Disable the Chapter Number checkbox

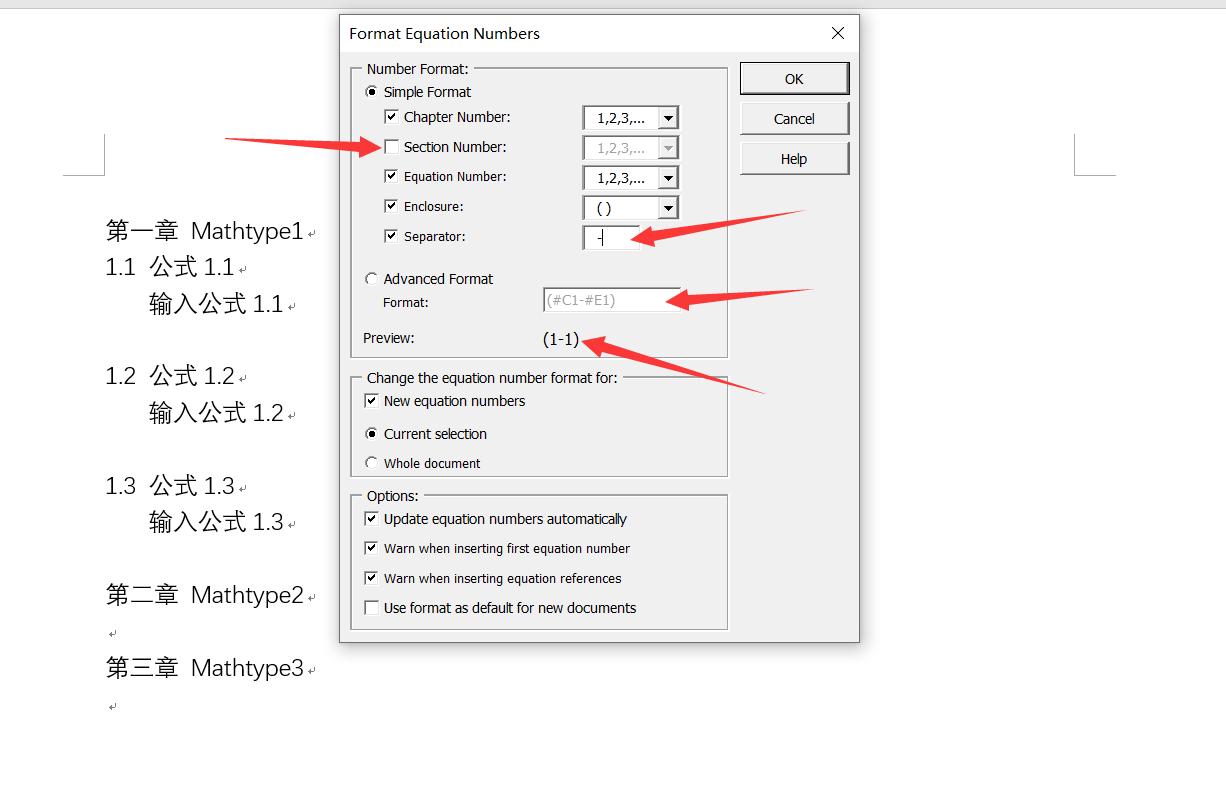pos(391,116)
